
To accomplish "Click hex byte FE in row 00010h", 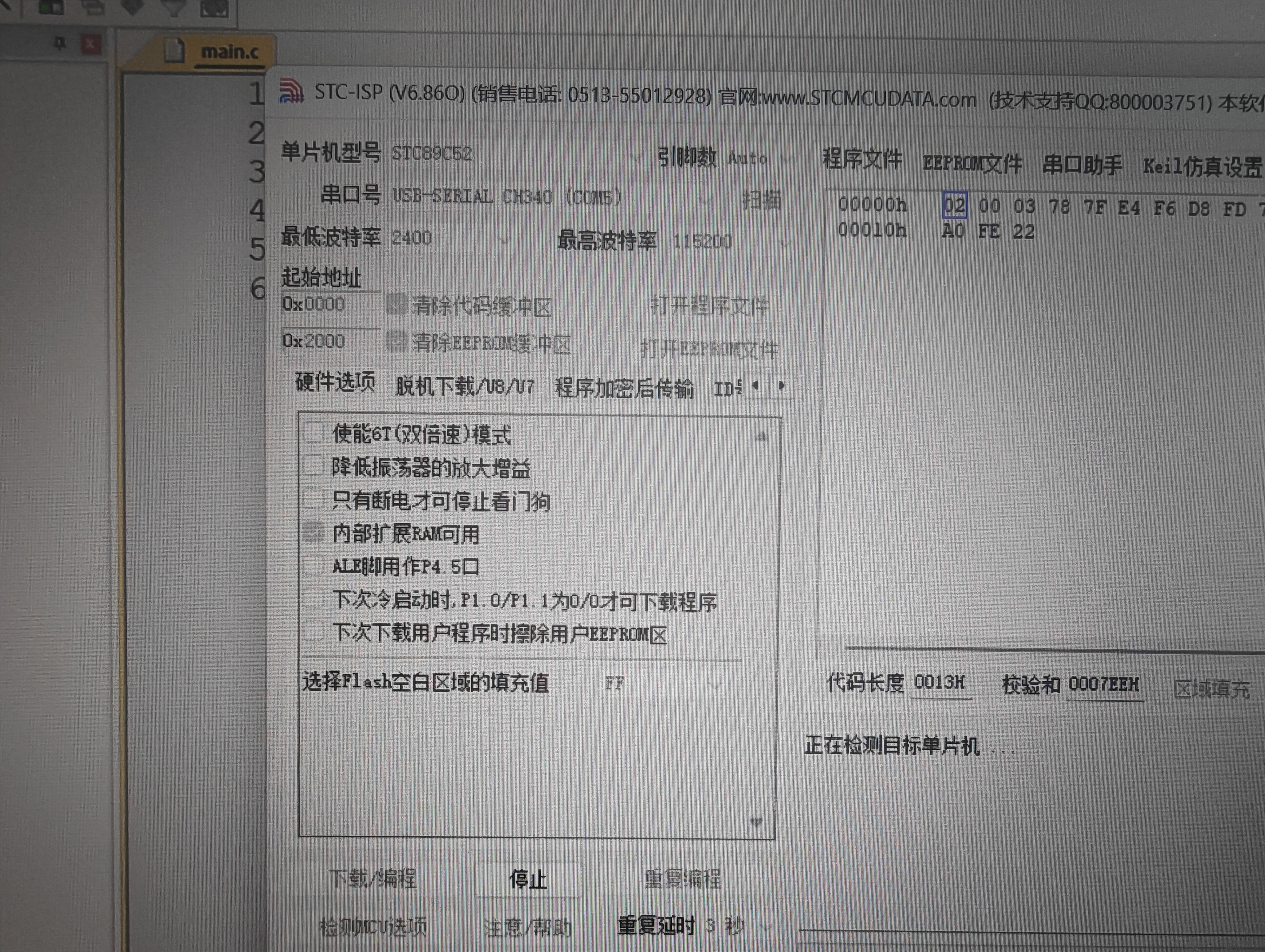I will coord(989,231).
